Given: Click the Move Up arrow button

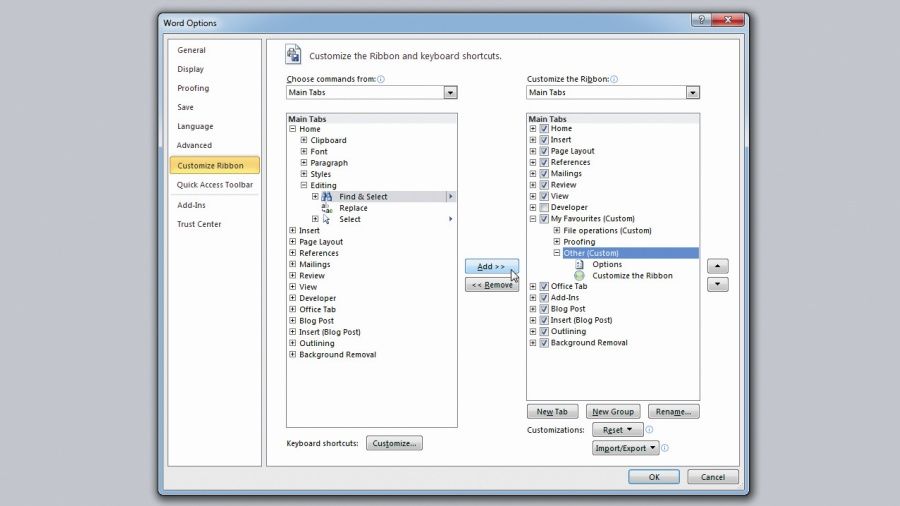Looking at the screenshot, I should [x=717, y=266].
